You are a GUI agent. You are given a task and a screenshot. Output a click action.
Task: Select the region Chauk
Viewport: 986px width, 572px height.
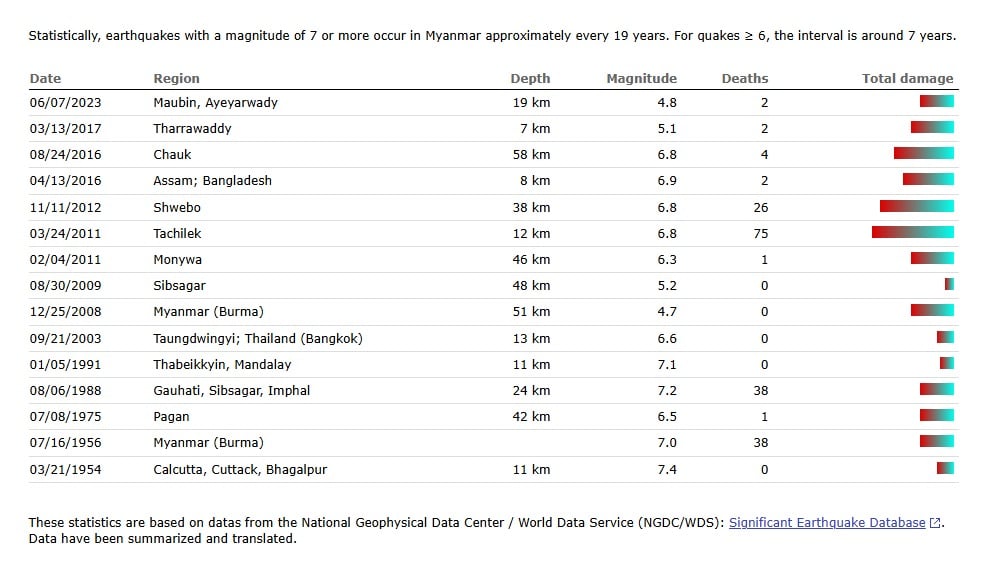click(172, 155)
